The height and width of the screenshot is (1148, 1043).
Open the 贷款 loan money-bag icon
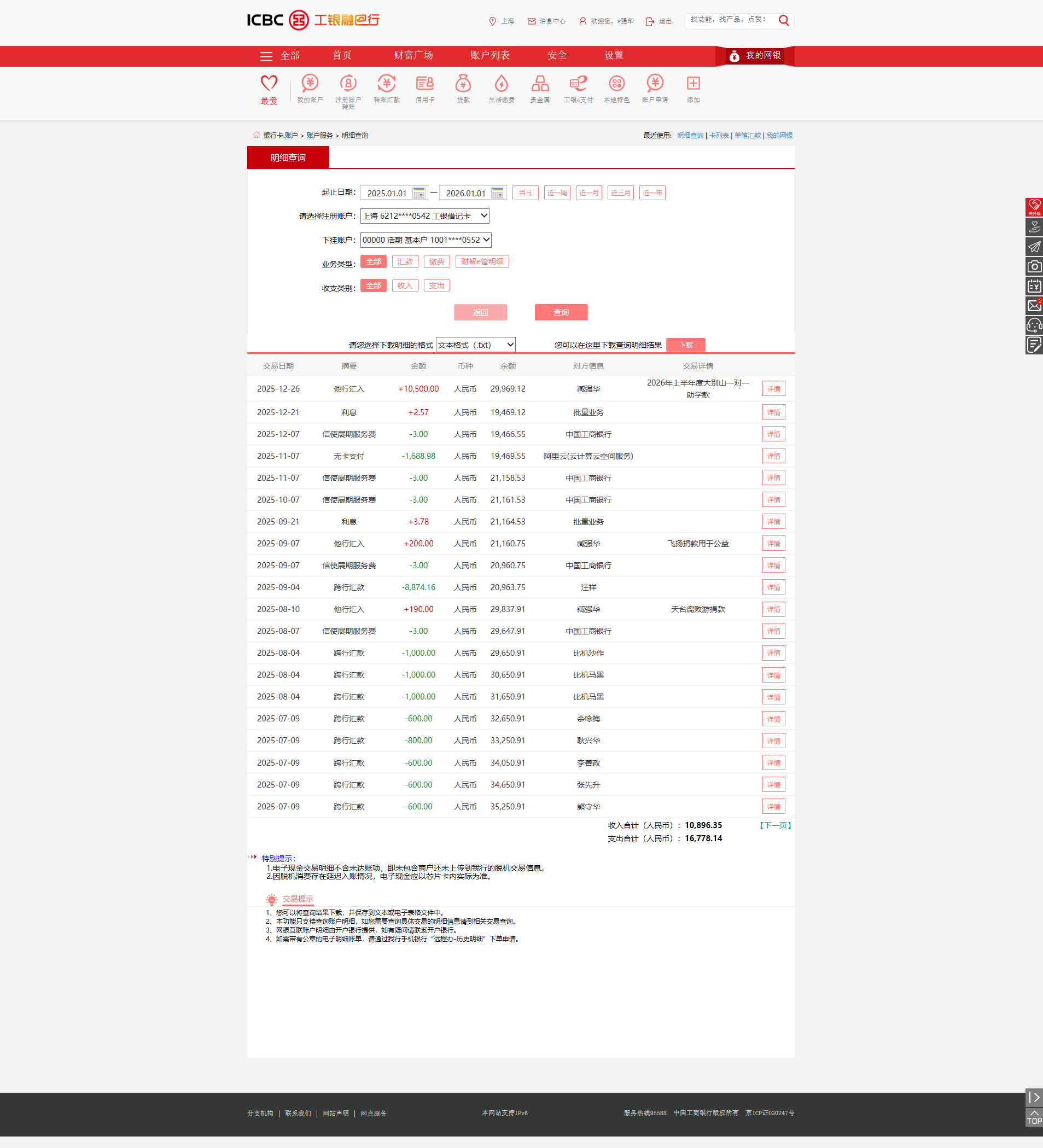tap(463, 84)
